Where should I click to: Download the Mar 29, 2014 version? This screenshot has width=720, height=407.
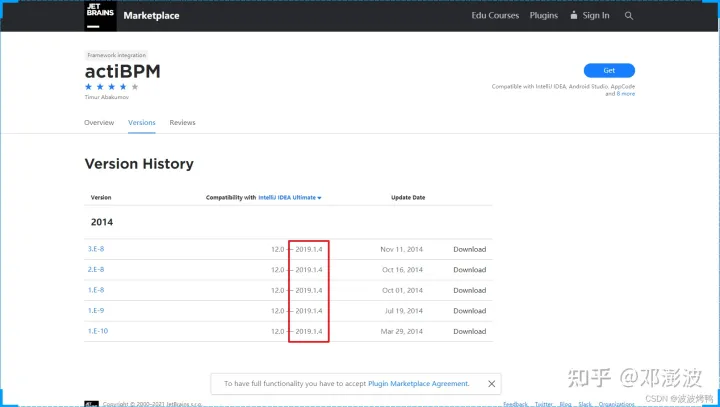tap(469, 332)
